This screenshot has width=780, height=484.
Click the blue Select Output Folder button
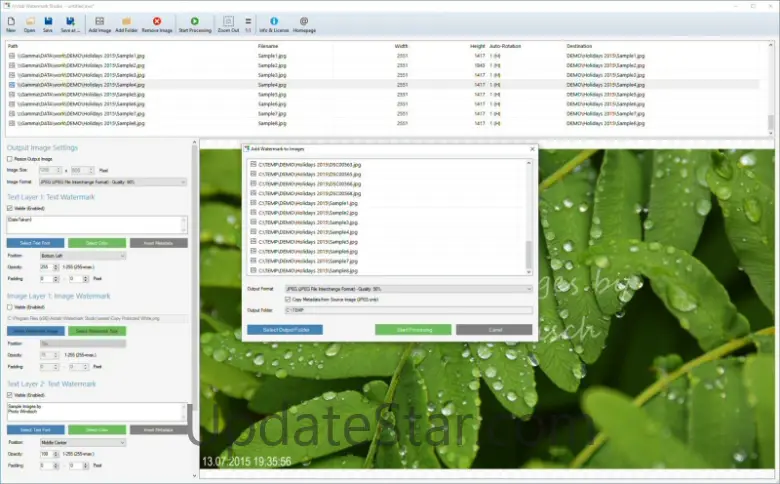(284, 329)
